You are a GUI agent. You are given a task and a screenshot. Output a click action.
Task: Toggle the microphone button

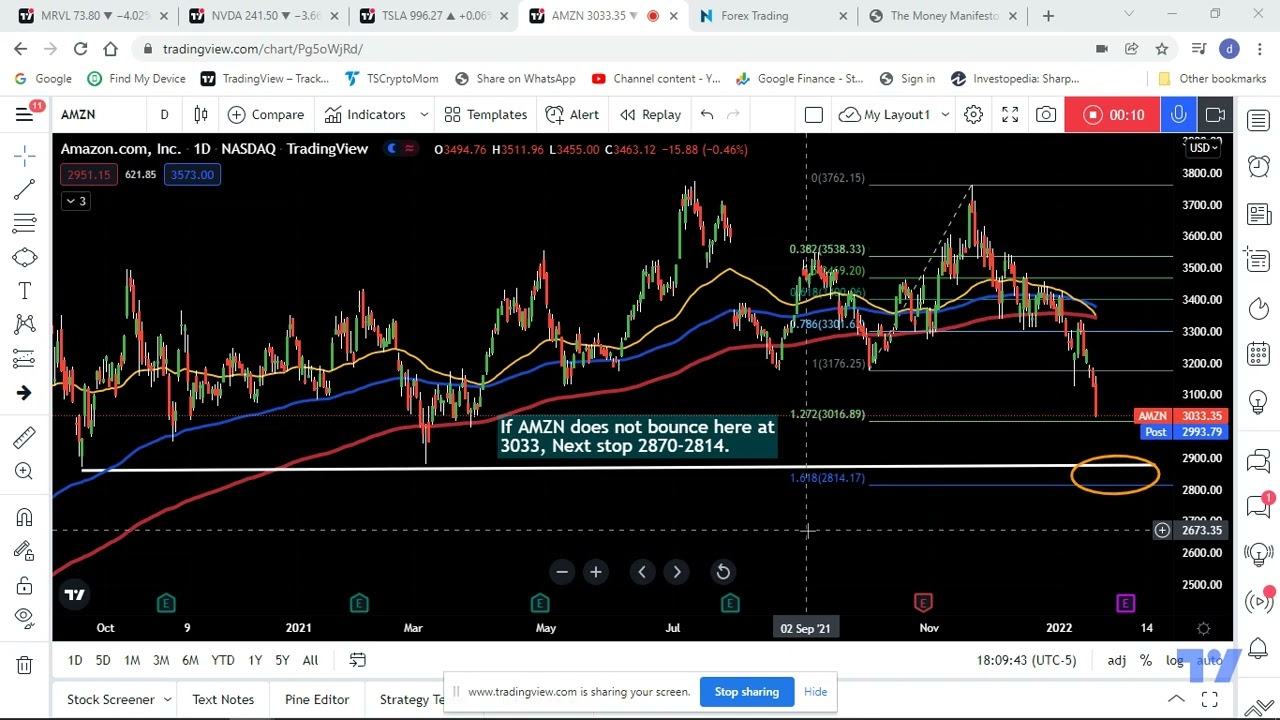1179,115
